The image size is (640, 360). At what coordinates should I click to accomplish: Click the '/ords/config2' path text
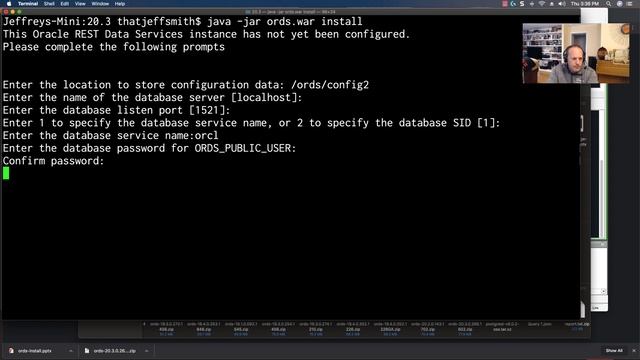coord(330,85)
